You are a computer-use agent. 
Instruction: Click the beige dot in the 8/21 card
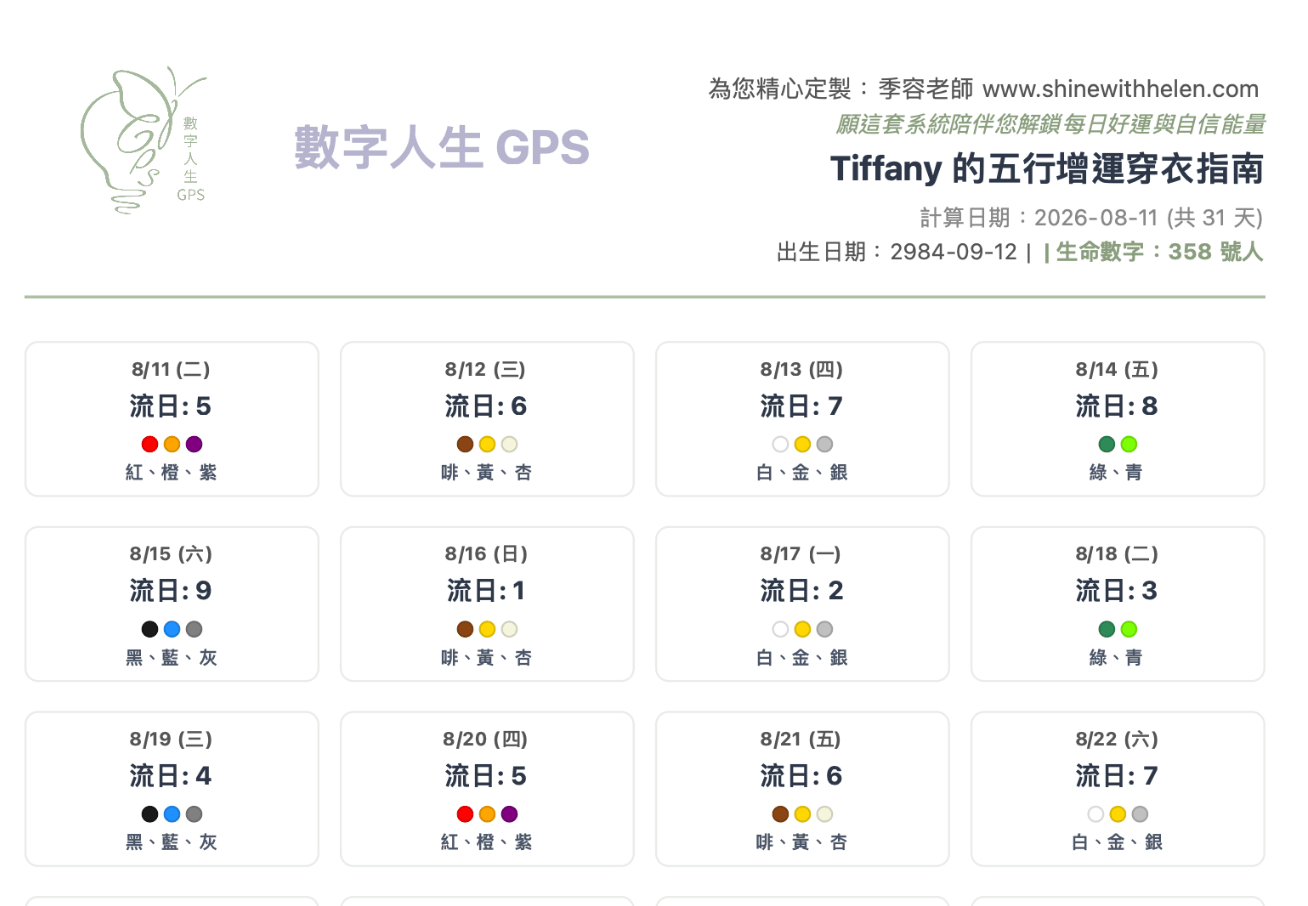click(x=824, y=814)
